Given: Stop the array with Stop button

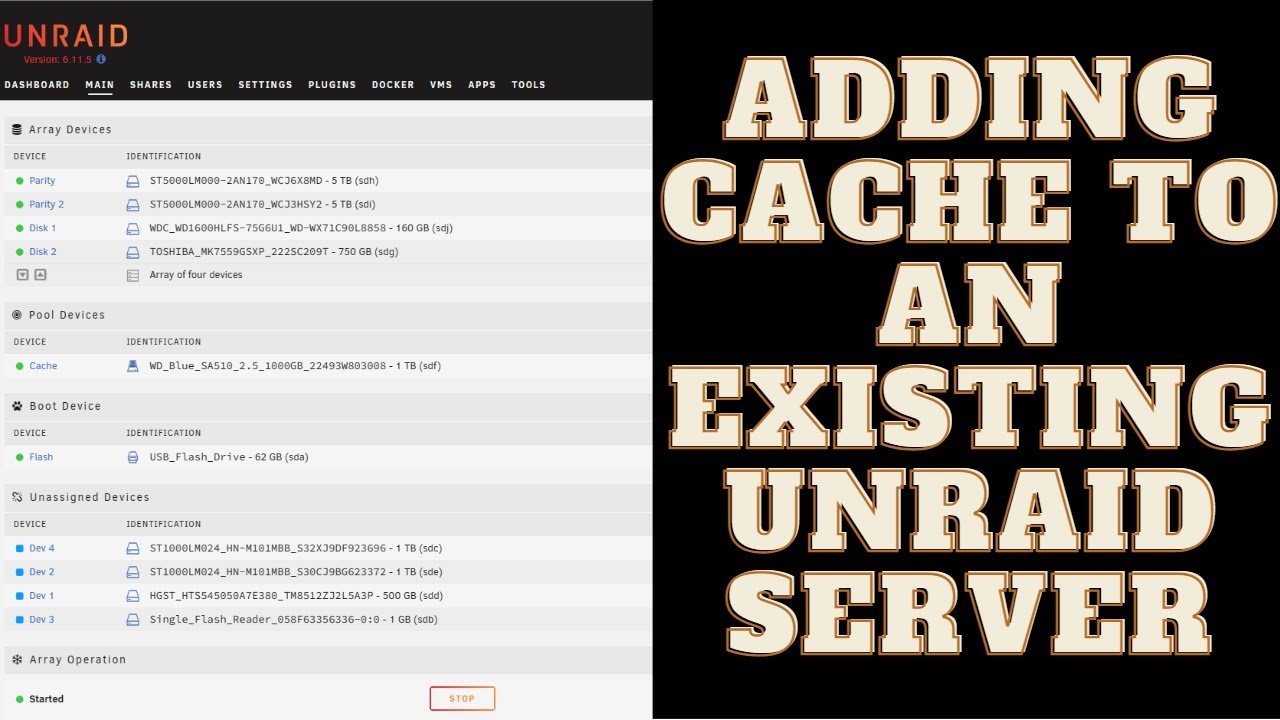Looking at the screenshot, I should coord(462,698).
